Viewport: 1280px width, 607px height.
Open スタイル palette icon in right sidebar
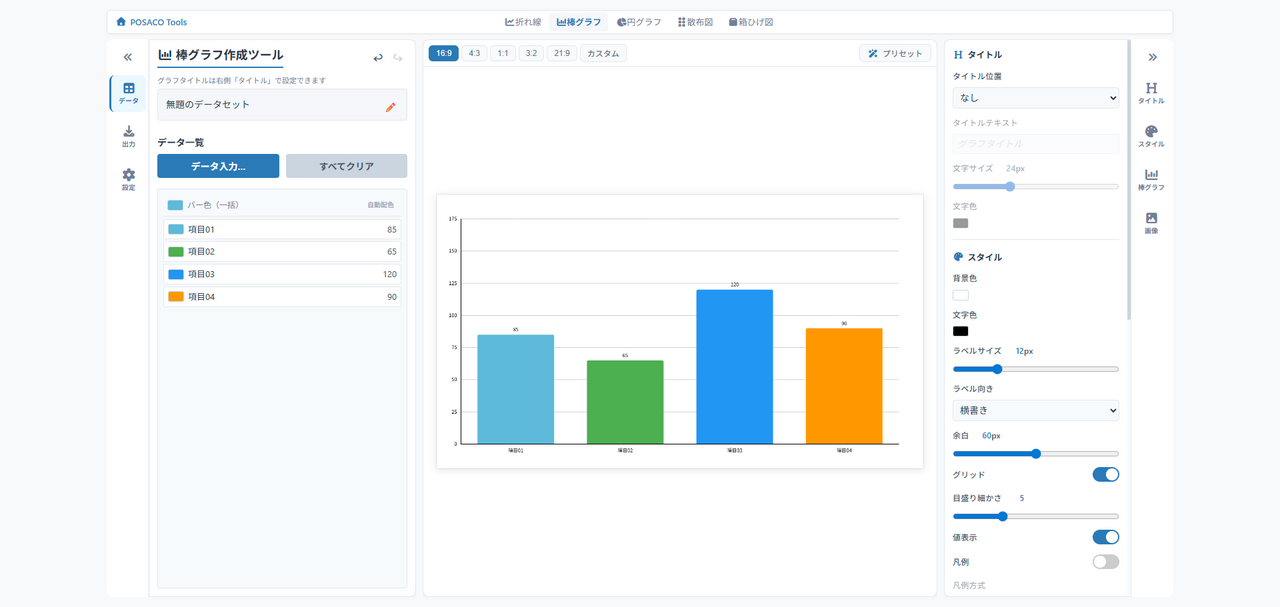tap(1151, 137)
